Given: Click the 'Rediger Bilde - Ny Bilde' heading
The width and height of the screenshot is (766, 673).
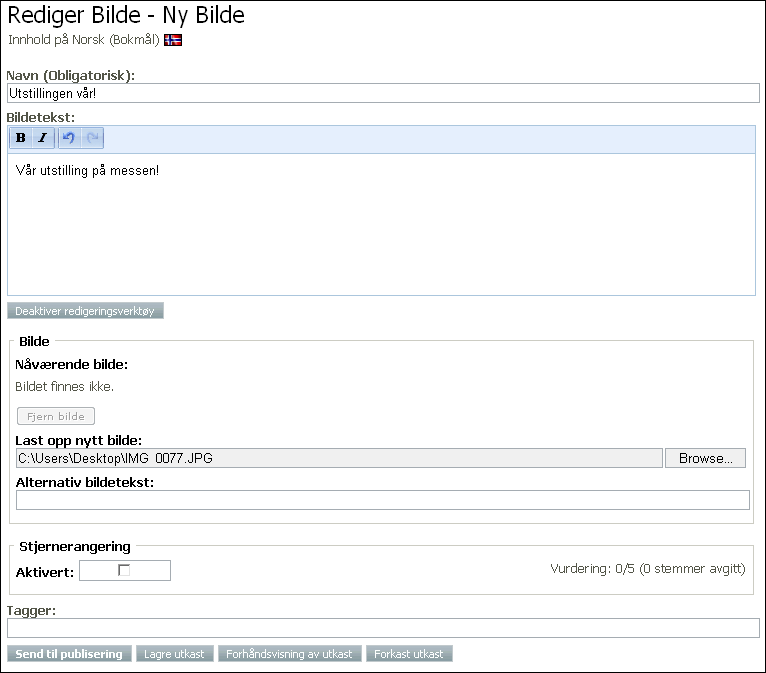Looking at the screenshot, I should click(126, 16).
